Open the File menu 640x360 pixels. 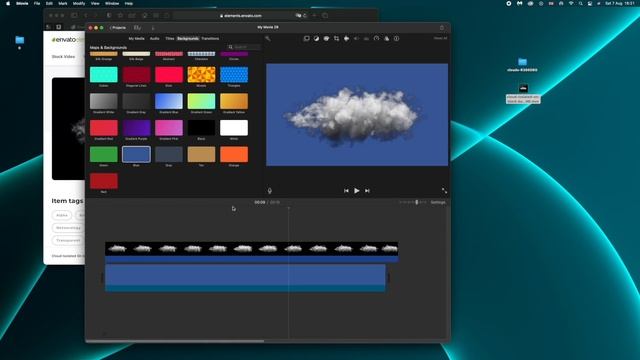(37, 3)
